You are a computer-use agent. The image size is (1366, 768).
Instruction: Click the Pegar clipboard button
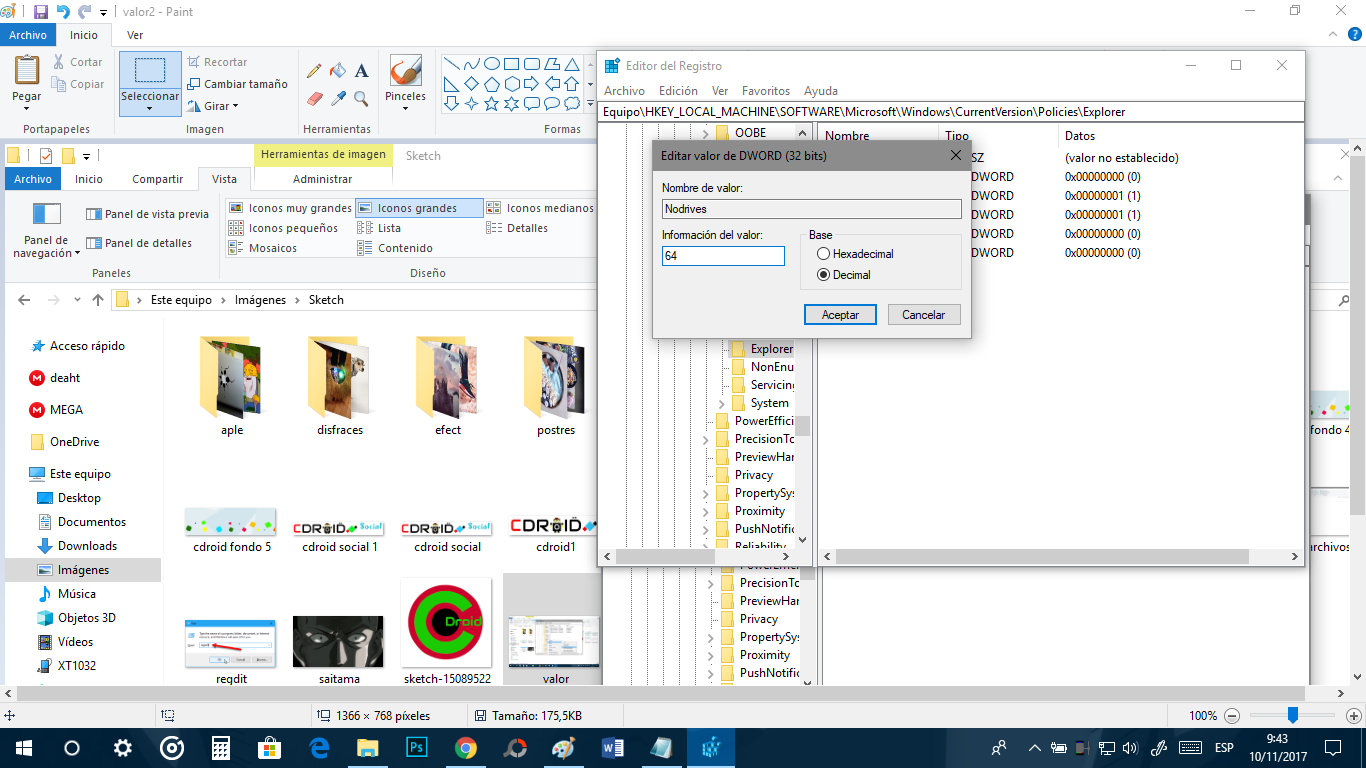[27, 78]
